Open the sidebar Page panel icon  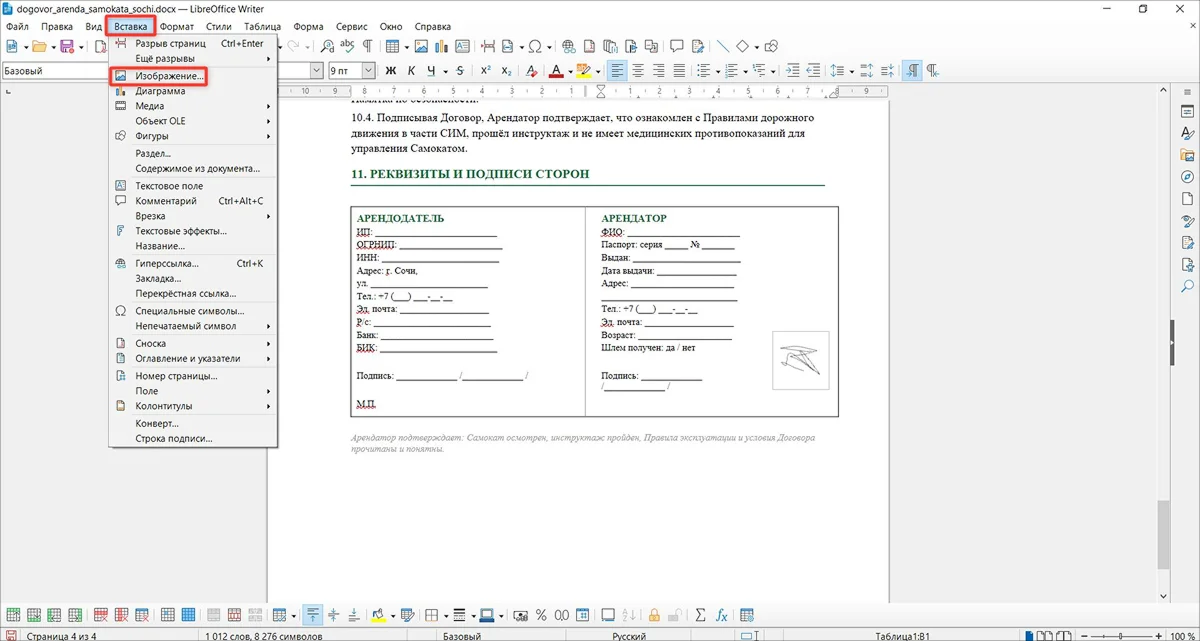click(x=1188, y=199)
